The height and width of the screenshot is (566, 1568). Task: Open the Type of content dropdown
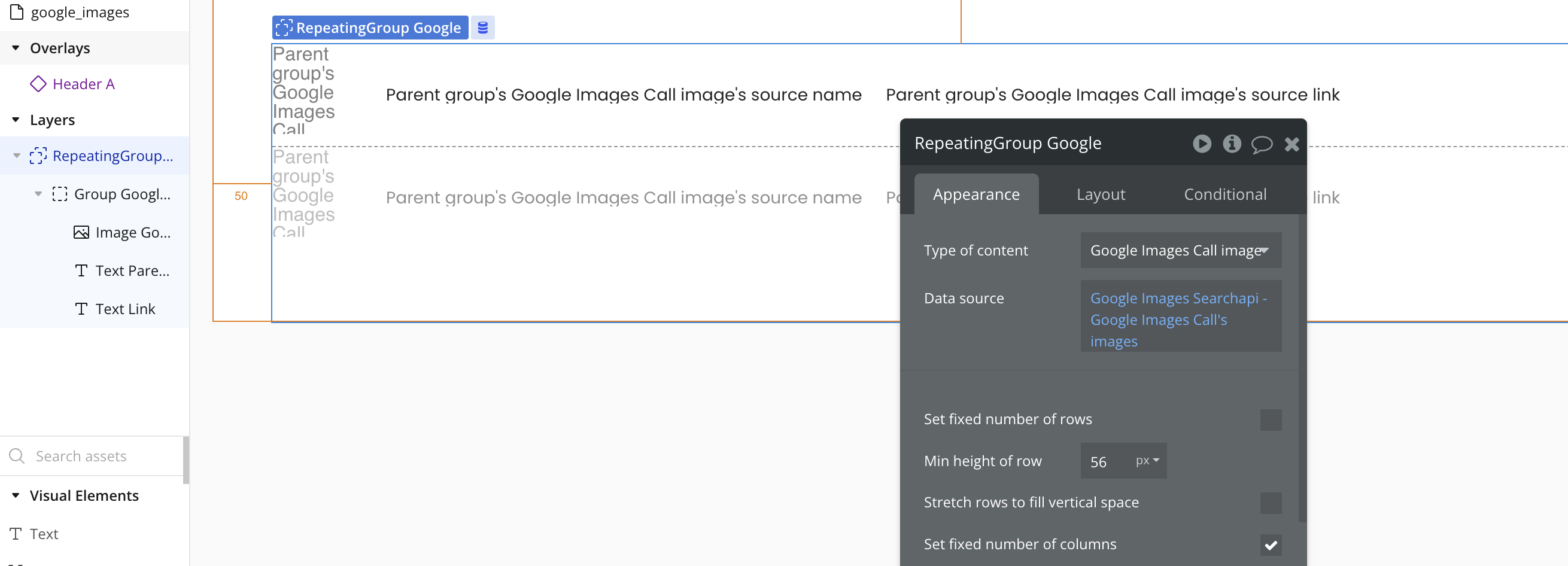tap(1180, 250)
